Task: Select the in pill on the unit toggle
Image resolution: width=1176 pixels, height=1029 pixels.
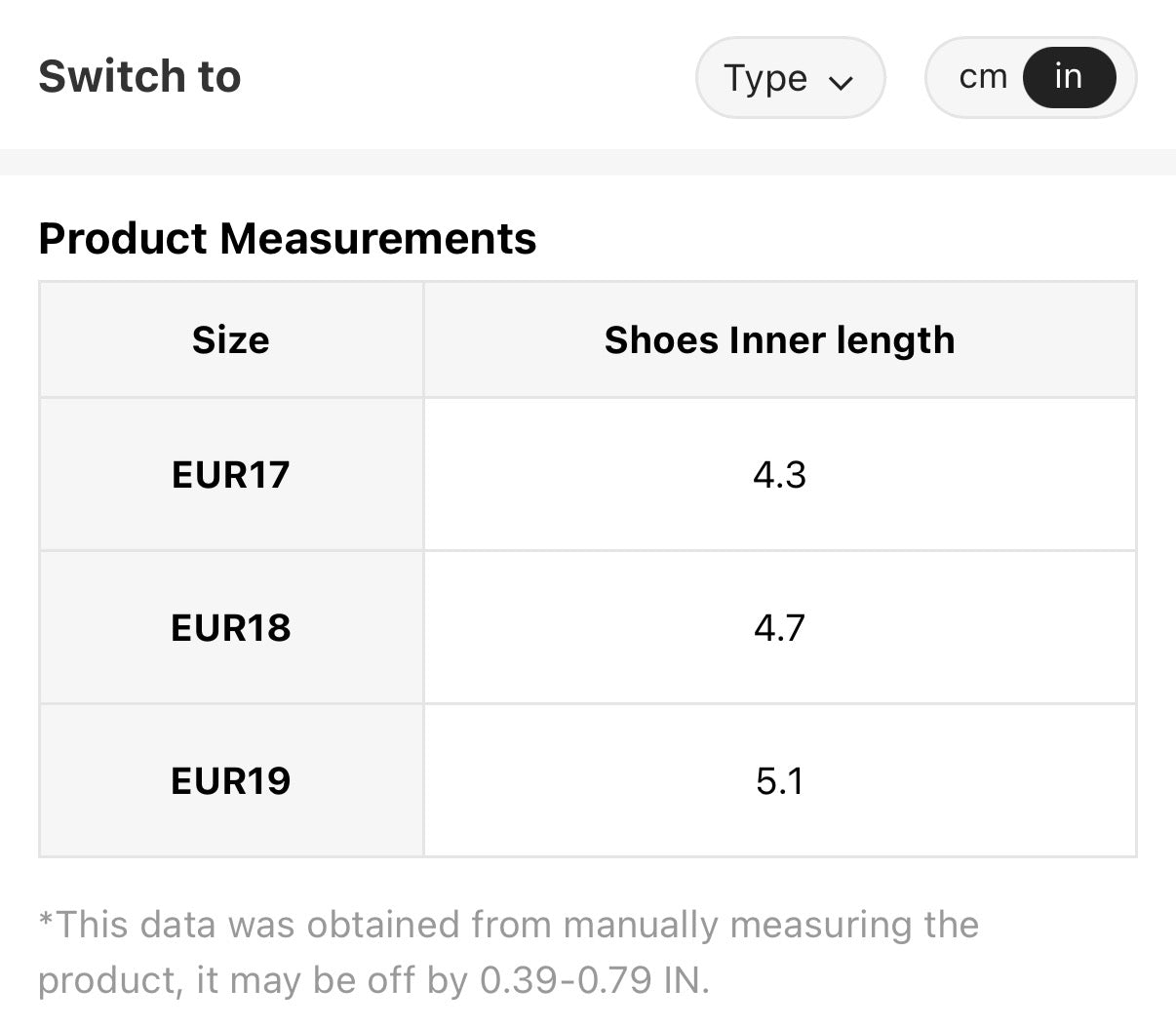Action: click(x=1067, y=75)
